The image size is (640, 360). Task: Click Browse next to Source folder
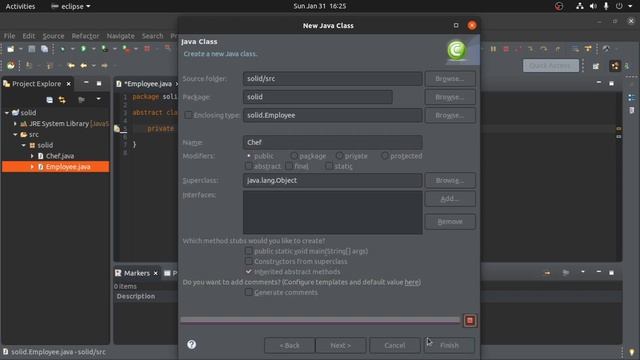450,79
